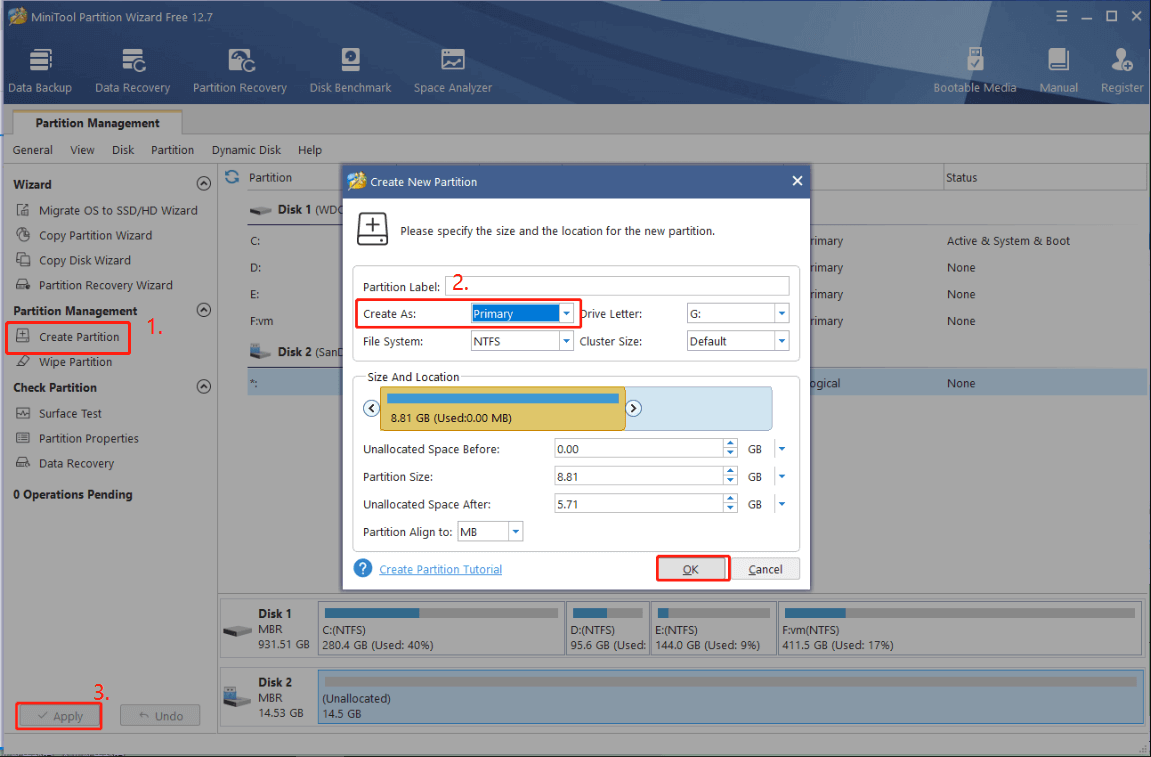
Task: Open the hamburger menu in title bar
Action: [1061, 15]
